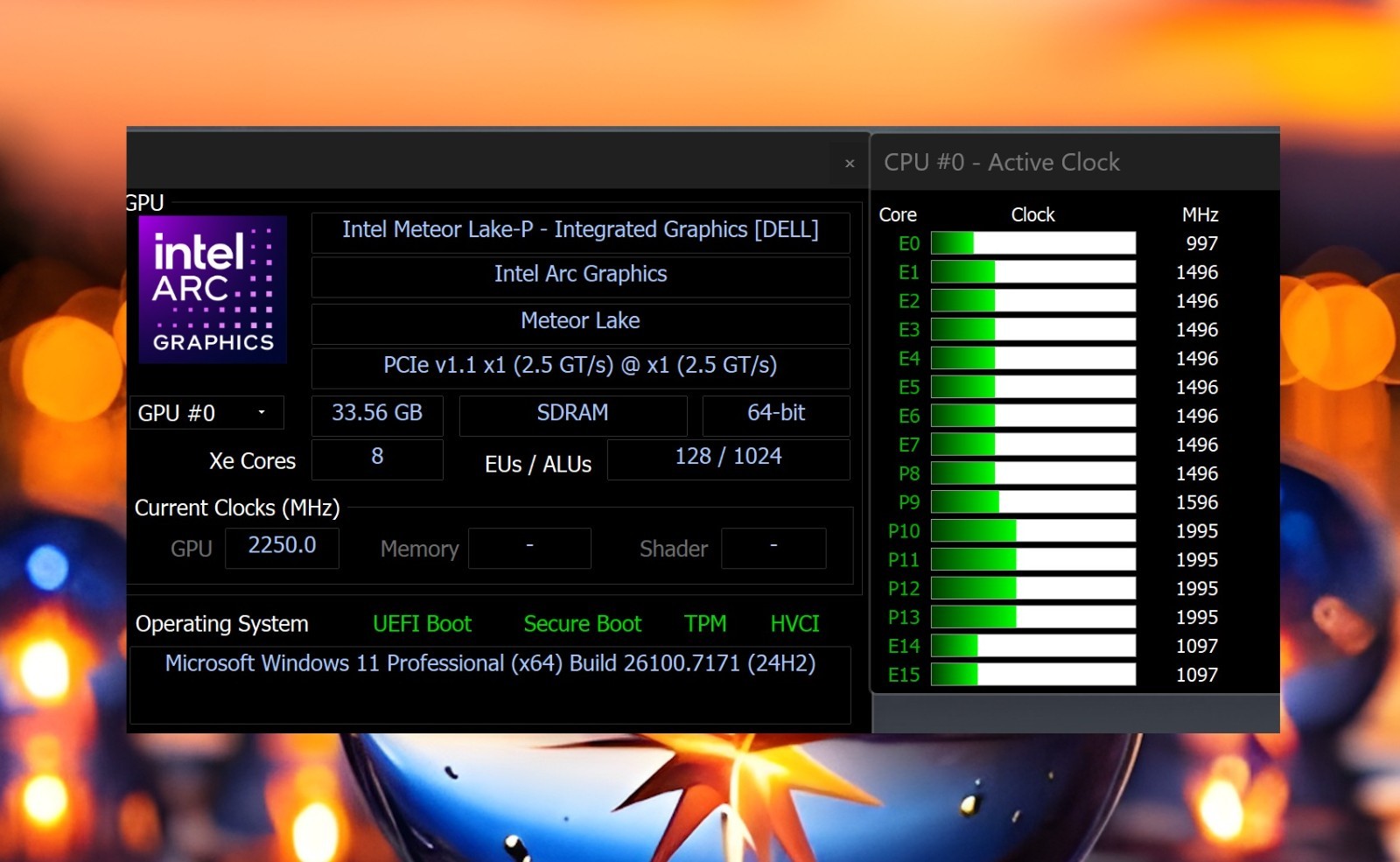Select the Intel Meteor Lake-P graphics name field
This screenshot has width=1400, height=862.
click(580, 232)
